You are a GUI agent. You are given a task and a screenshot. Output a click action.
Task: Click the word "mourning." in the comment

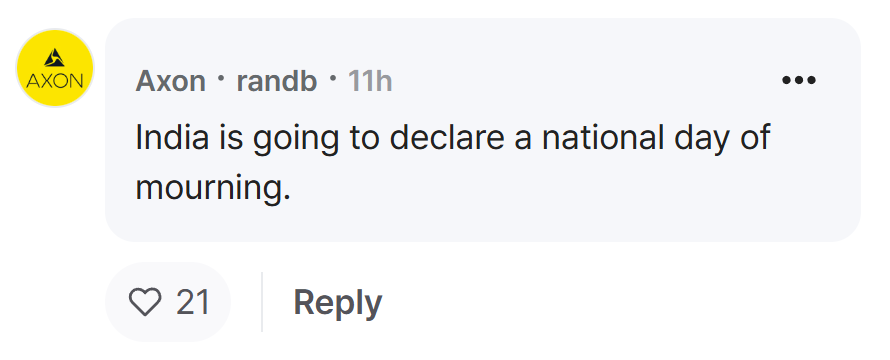coord(213,189)
